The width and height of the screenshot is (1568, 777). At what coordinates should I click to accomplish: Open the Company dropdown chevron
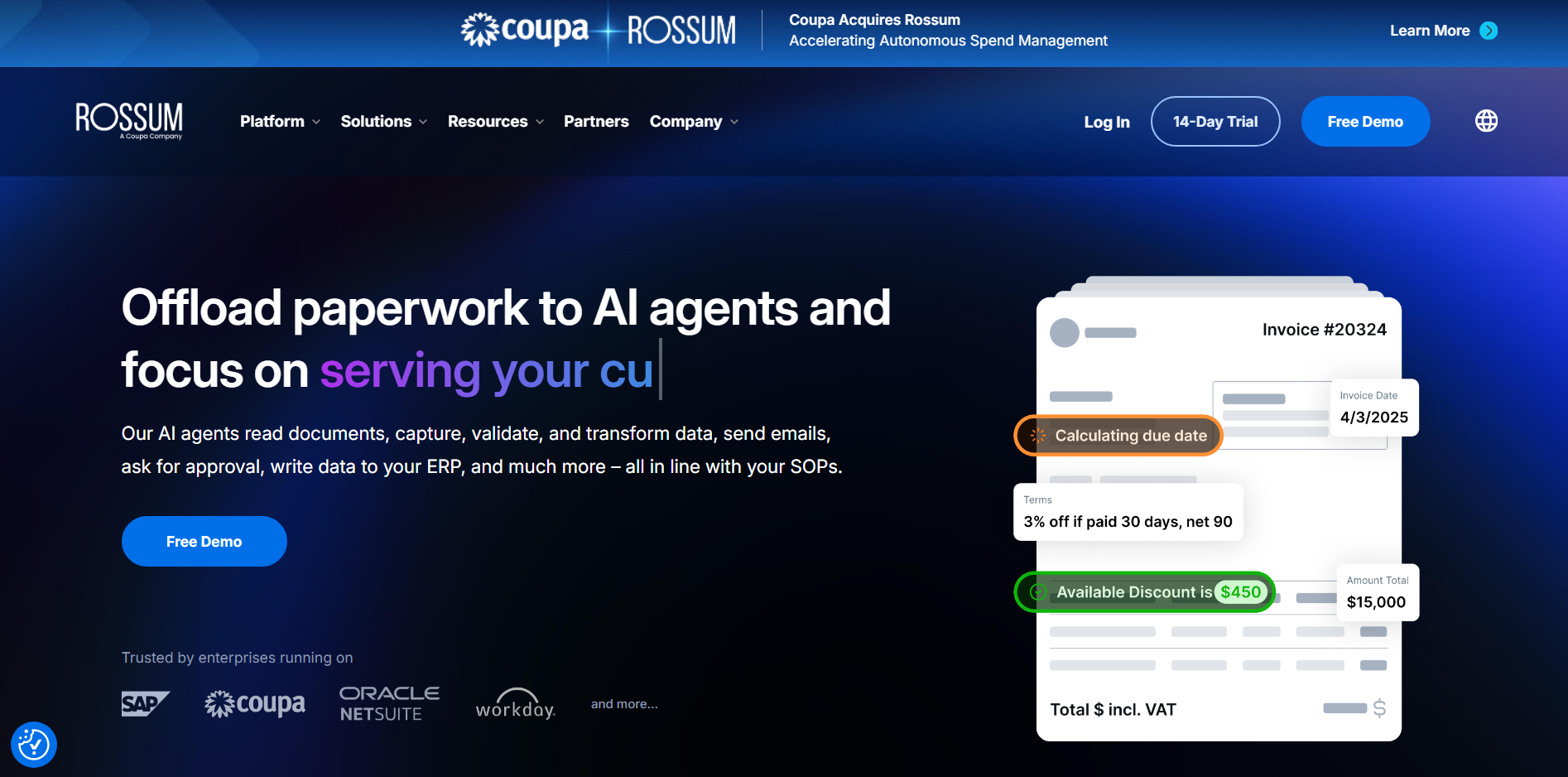coord(734,122)
